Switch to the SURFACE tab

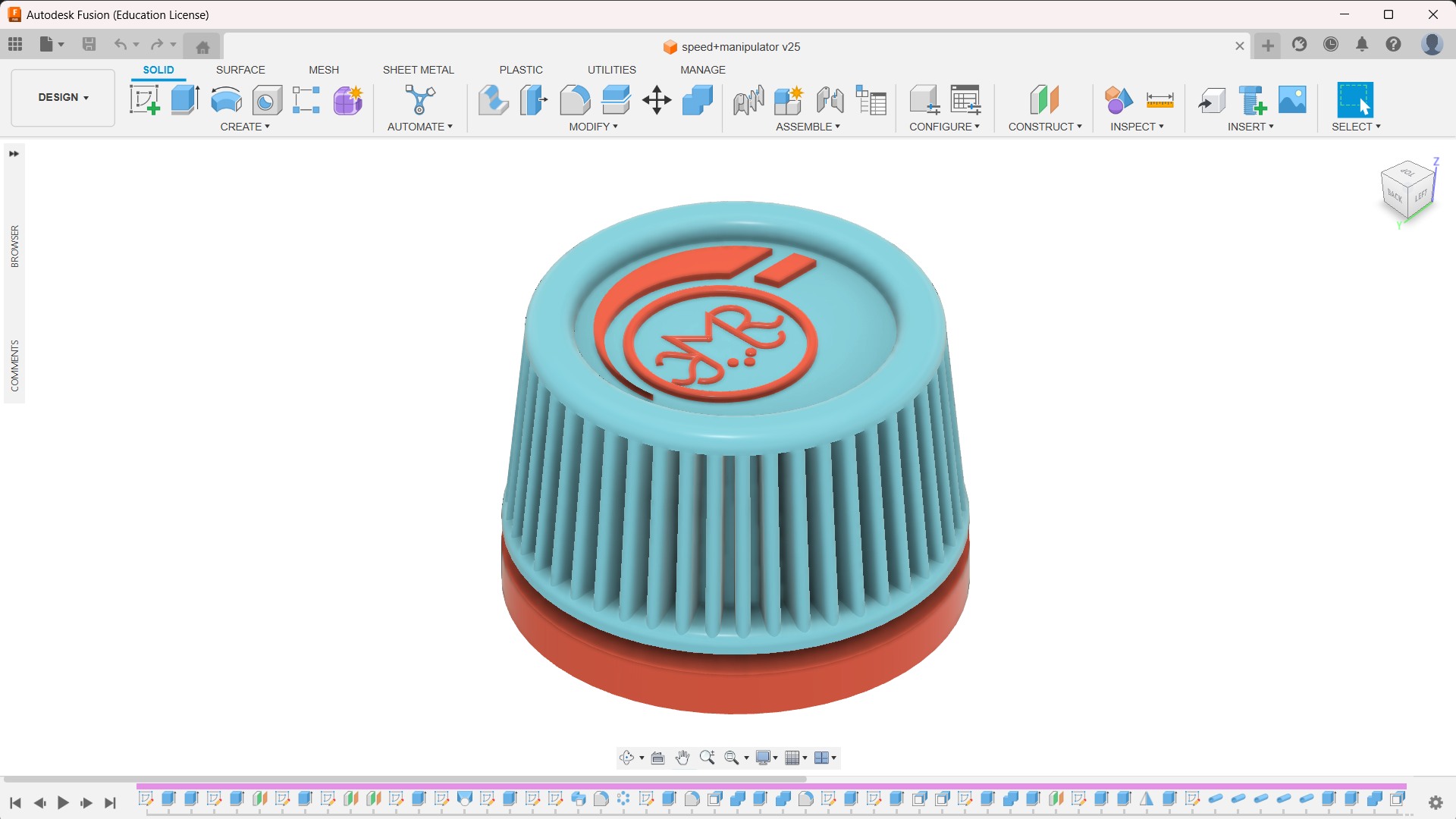point(240,70)
